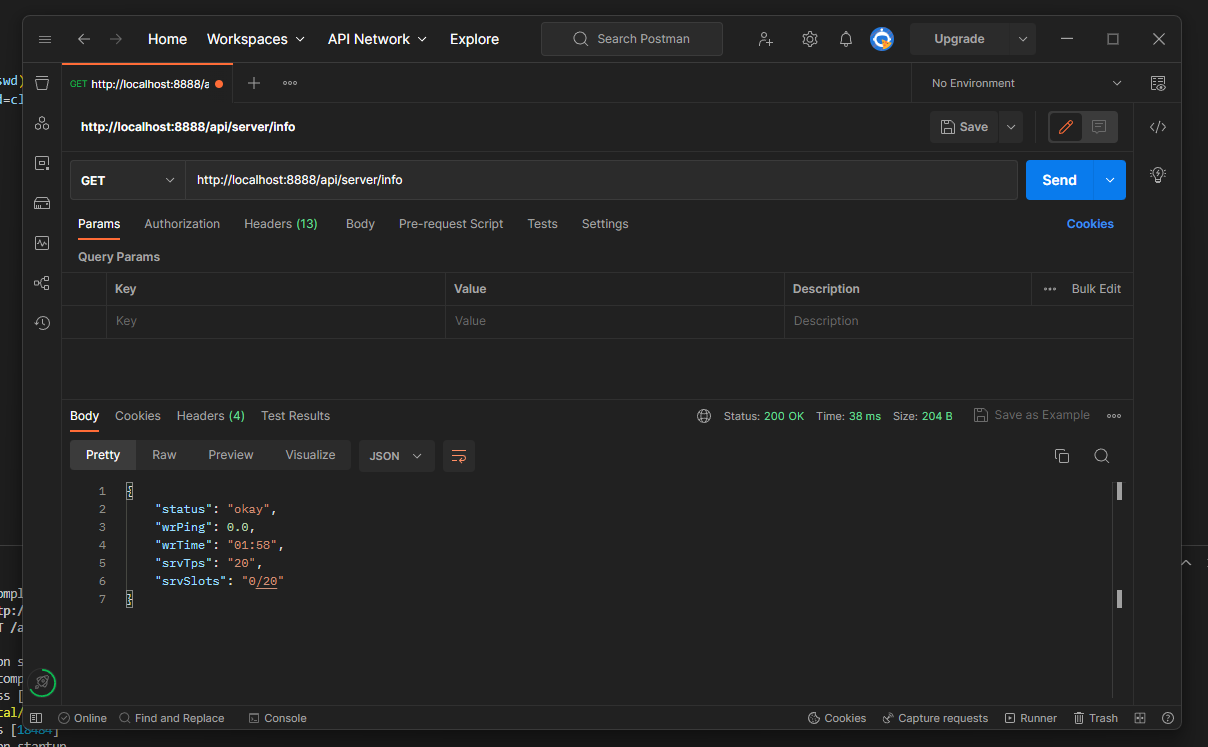Change the JSON response format dropdown

[397, 456]
